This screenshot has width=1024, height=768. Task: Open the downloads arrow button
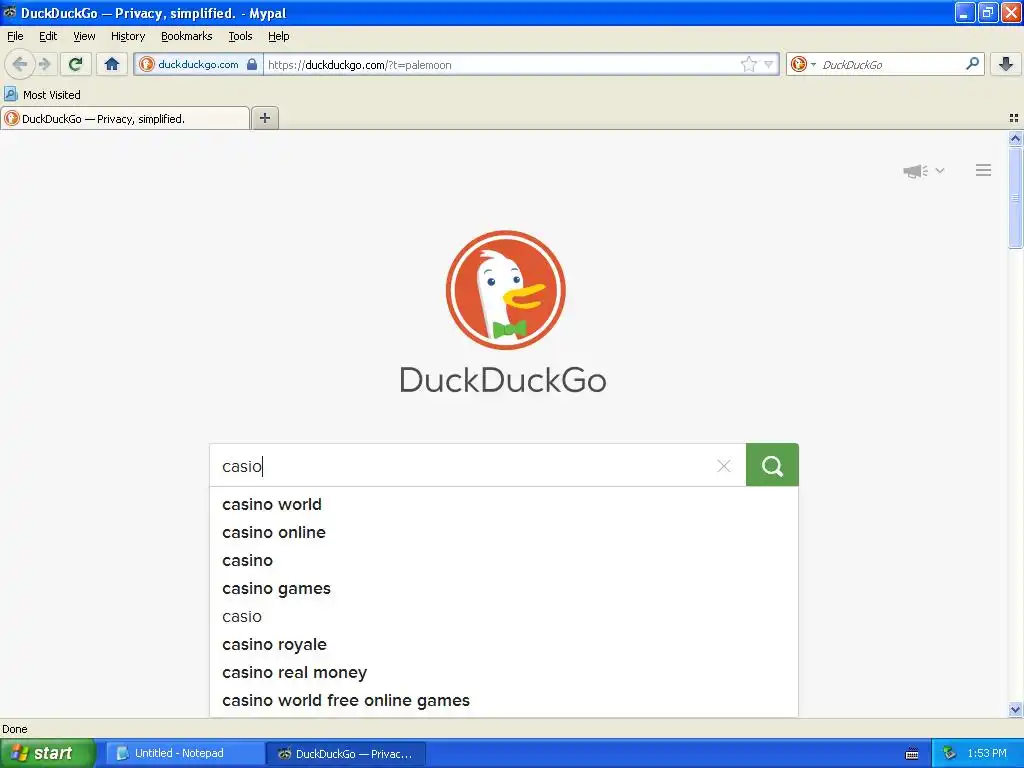(1006, 64)
